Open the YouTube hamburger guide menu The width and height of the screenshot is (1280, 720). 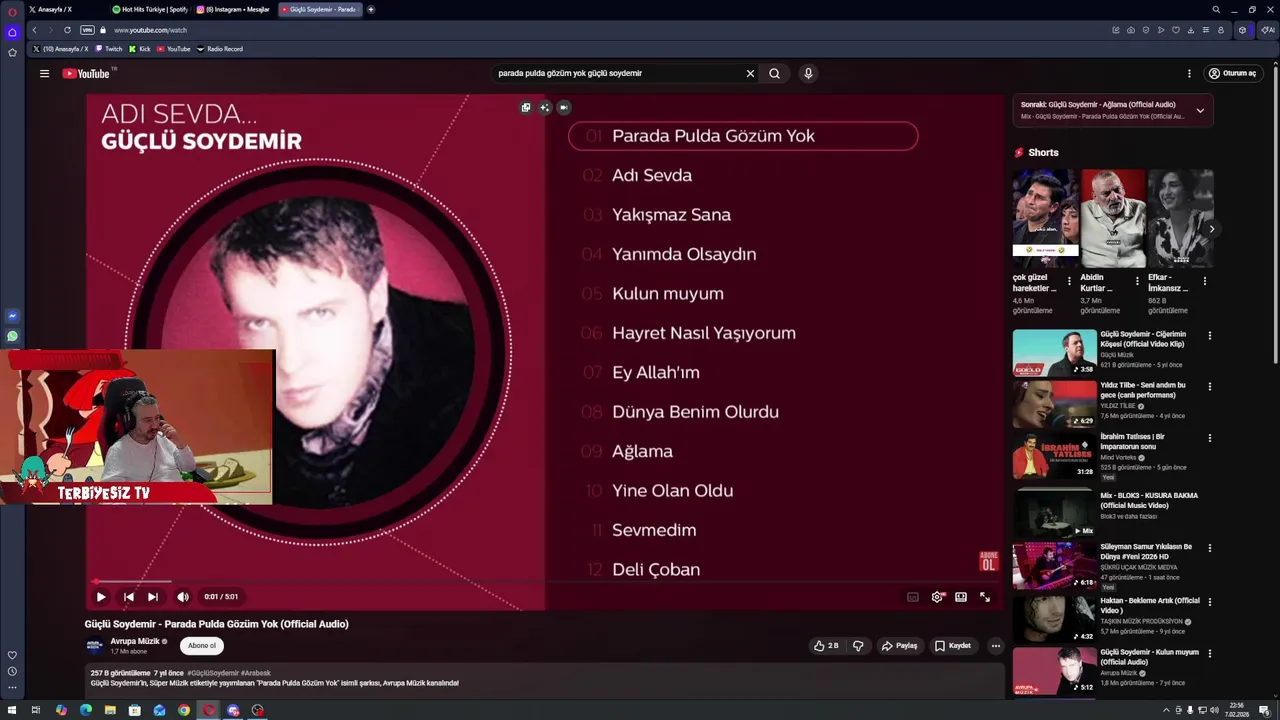click(x=44, y=73)
